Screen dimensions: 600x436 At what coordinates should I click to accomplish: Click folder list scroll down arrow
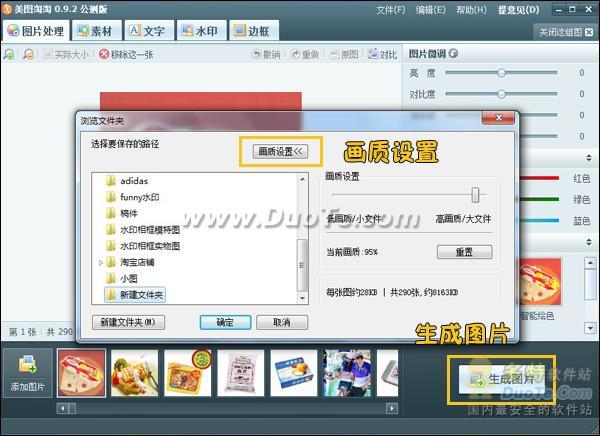click(x=302, y=298)
